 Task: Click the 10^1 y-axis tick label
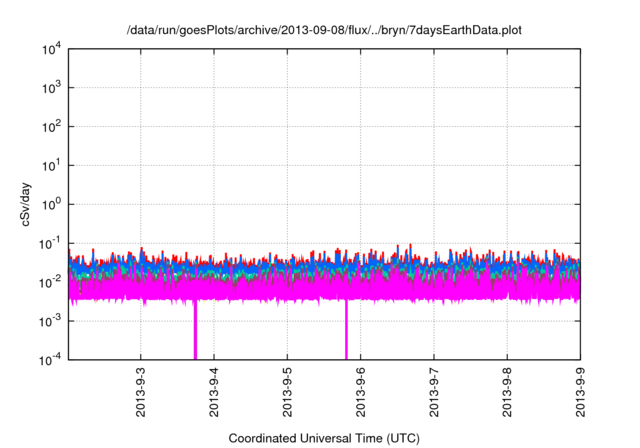(x=51, y=166)
